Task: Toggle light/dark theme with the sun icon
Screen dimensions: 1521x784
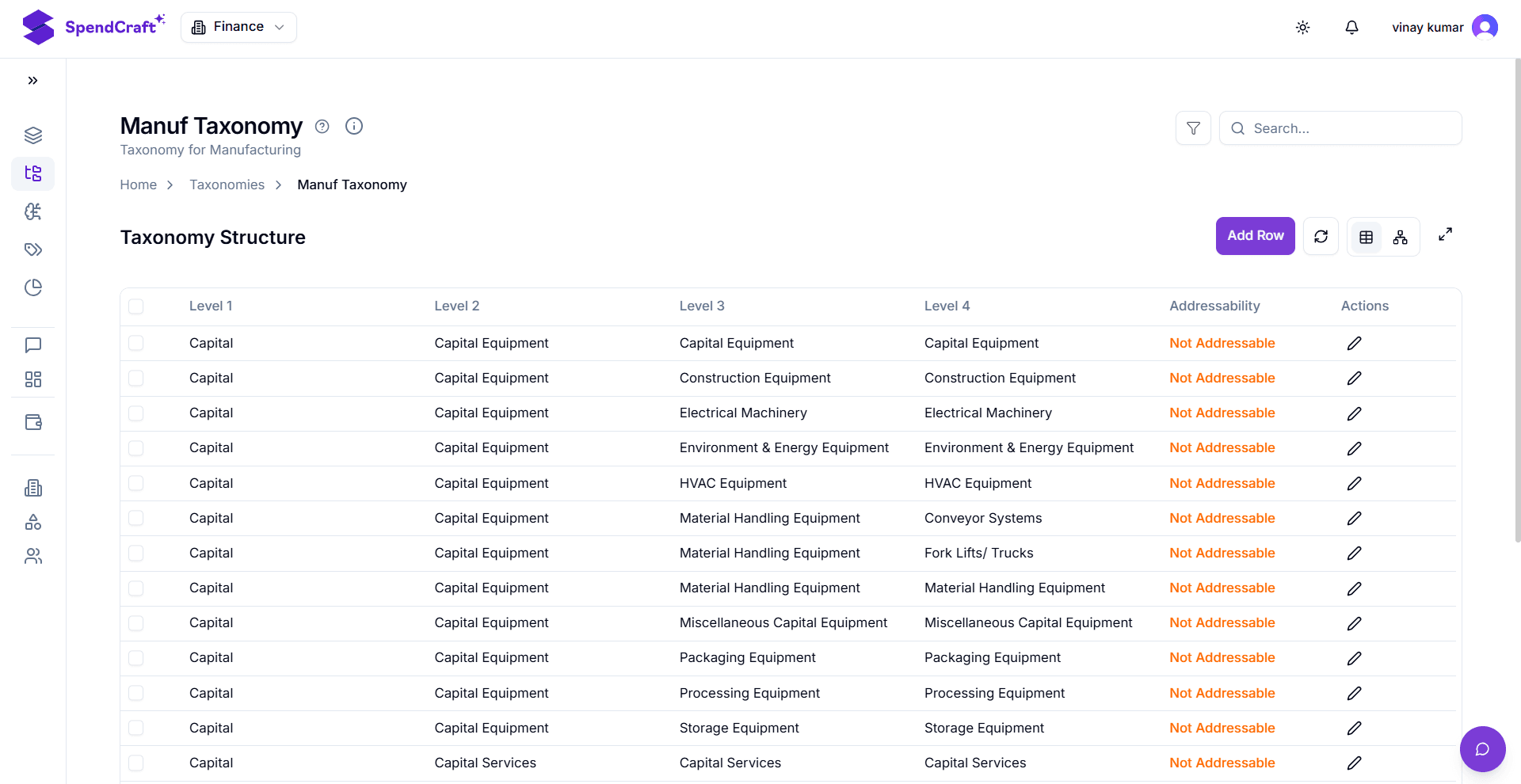Action: click(1302, 27)
